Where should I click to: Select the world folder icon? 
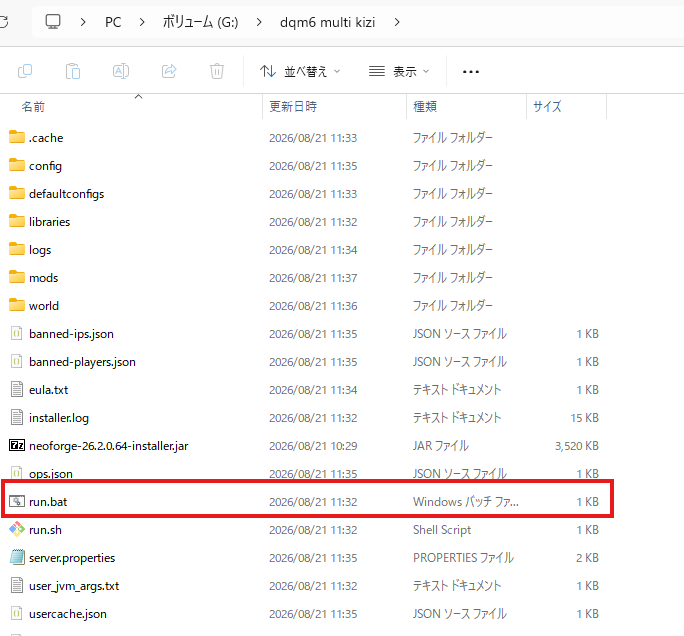[17, 305]
